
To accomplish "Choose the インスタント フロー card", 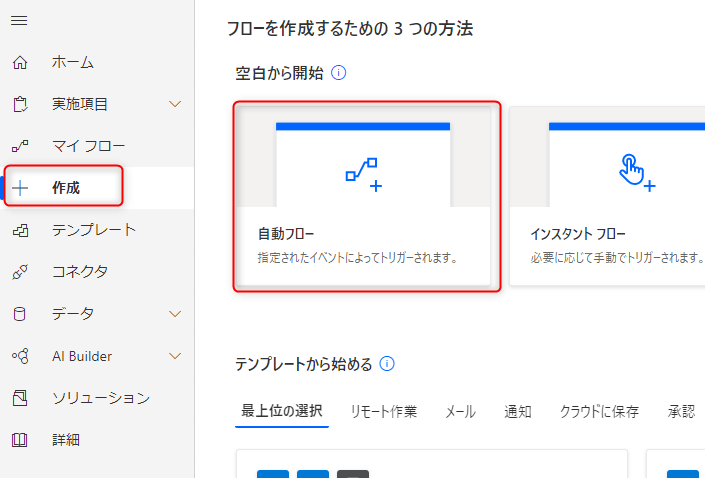I will coord(607,196).
